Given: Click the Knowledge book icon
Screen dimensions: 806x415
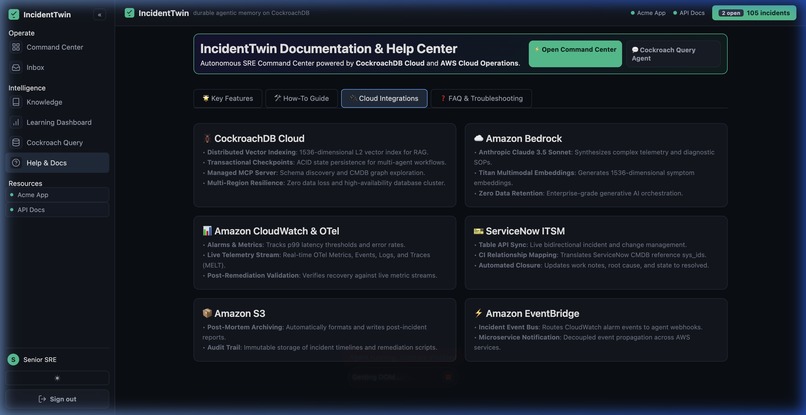Looking at the screenshot, I should point(16,102).
